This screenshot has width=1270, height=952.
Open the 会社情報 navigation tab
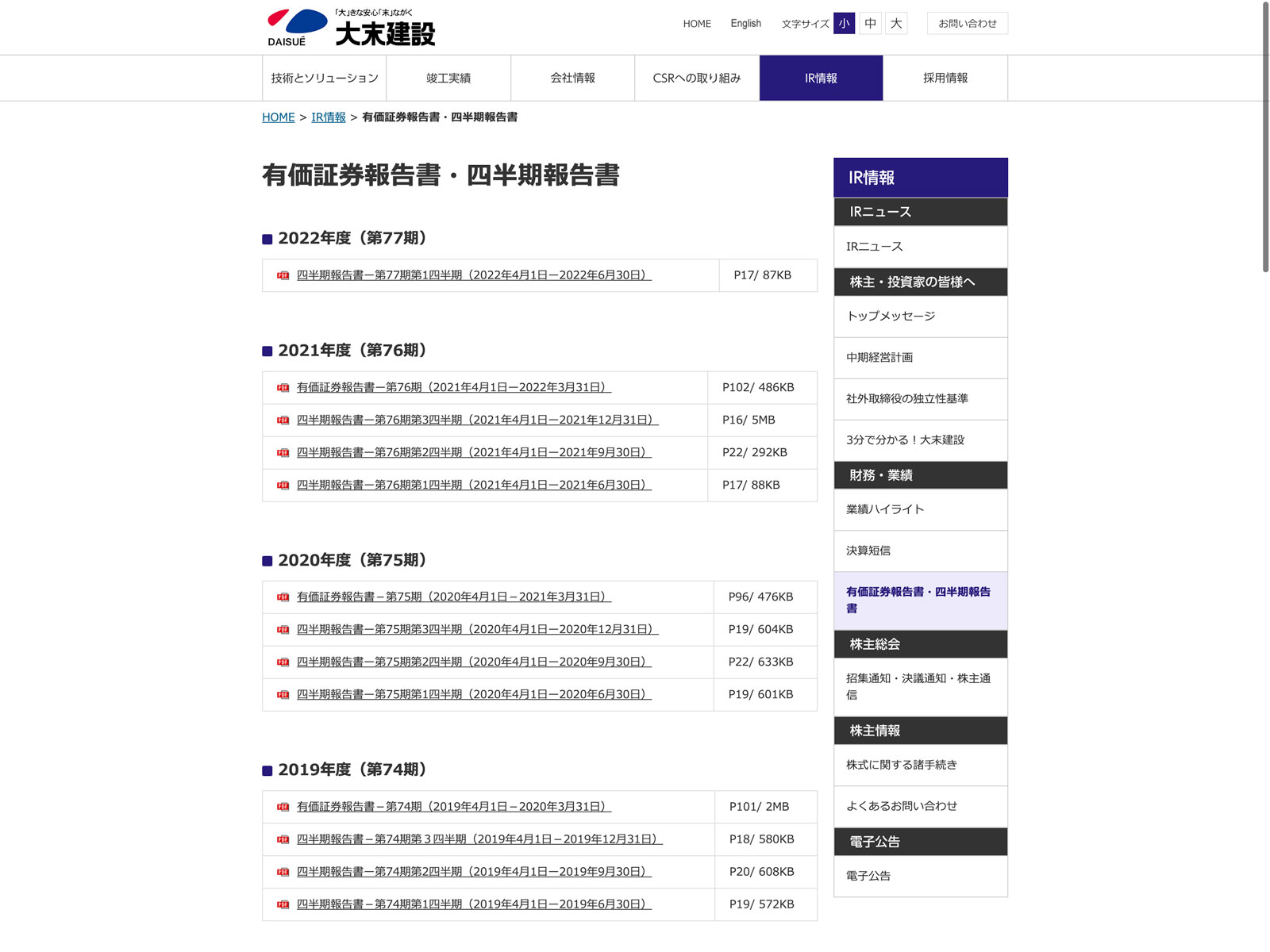pyautogui.click(x=572, y=78)
